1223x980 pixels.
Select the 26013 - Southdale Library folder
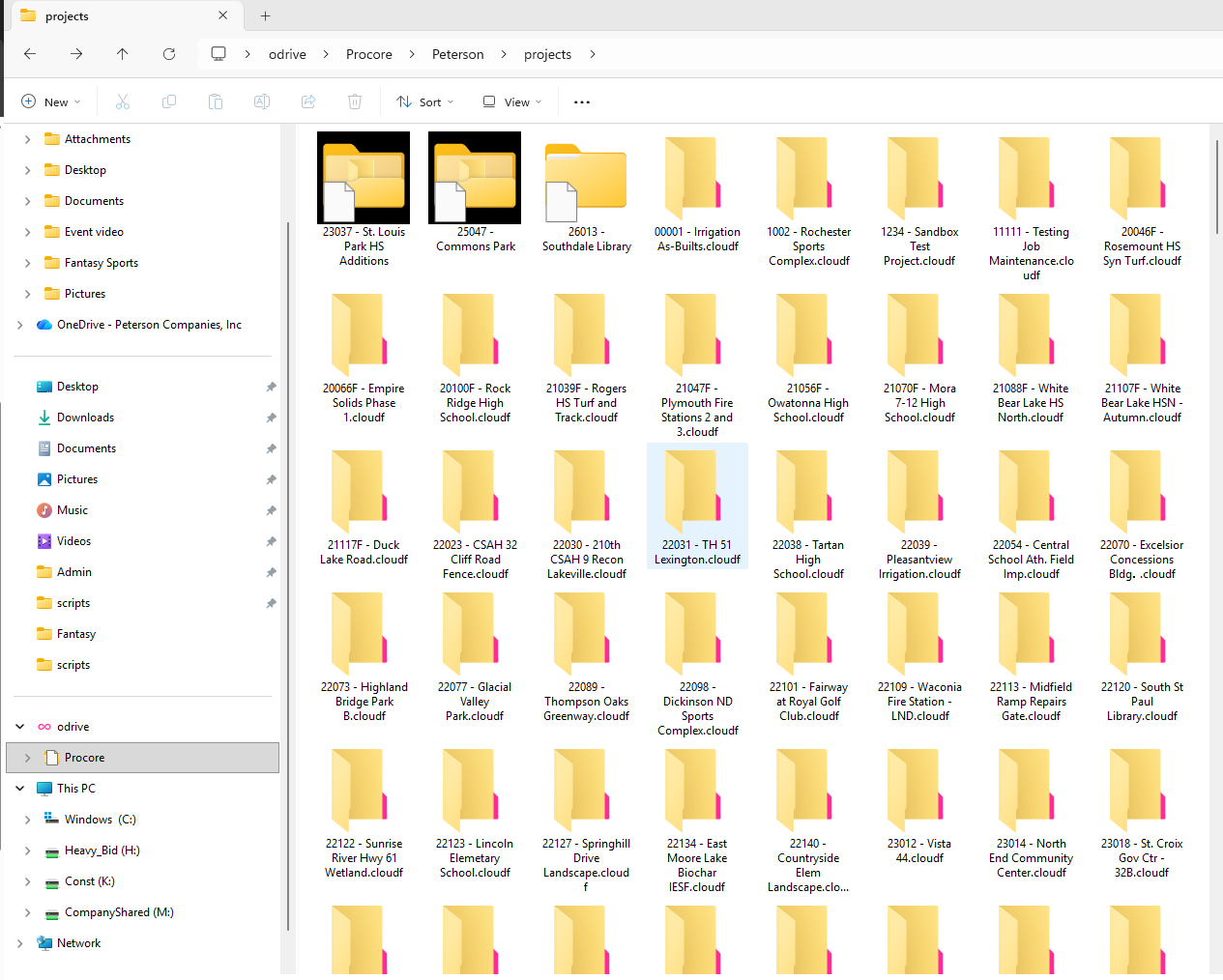click(586, 193)
